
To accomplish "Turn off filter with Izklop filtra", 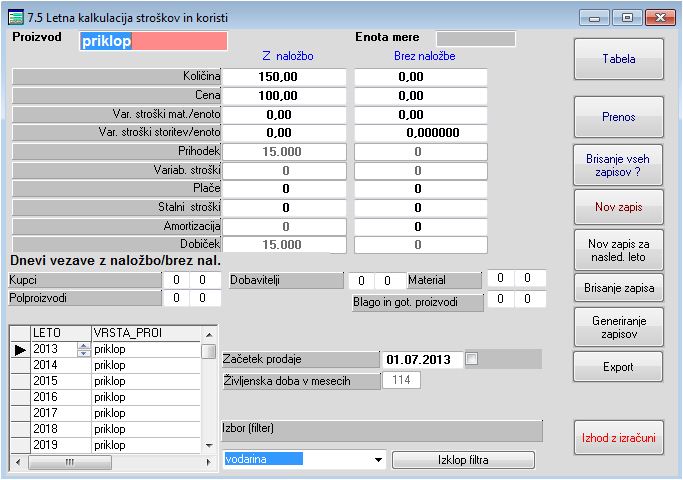I will [463, 460].
